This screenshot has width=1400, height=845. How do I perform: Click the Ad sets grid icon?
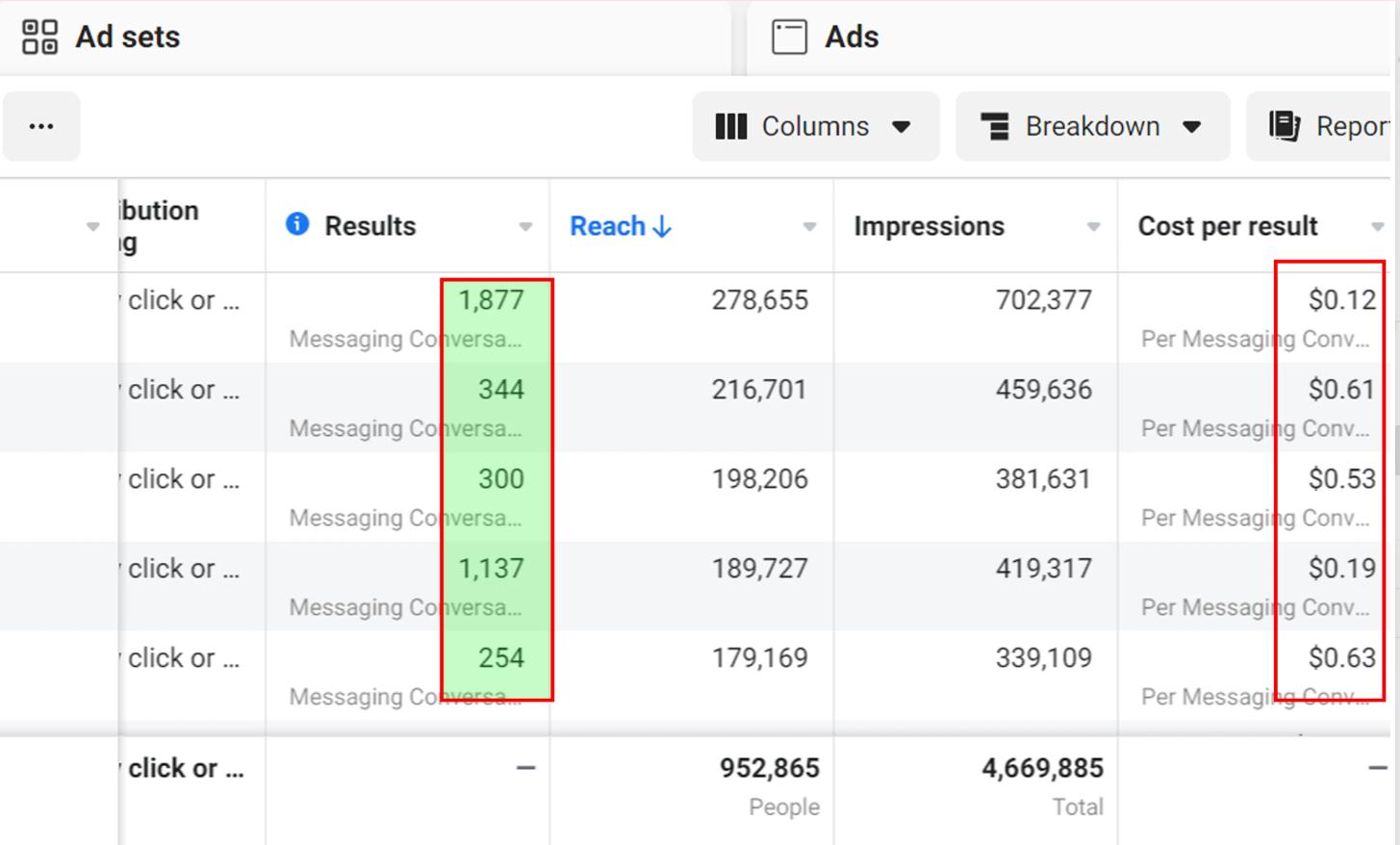[39, 38]
